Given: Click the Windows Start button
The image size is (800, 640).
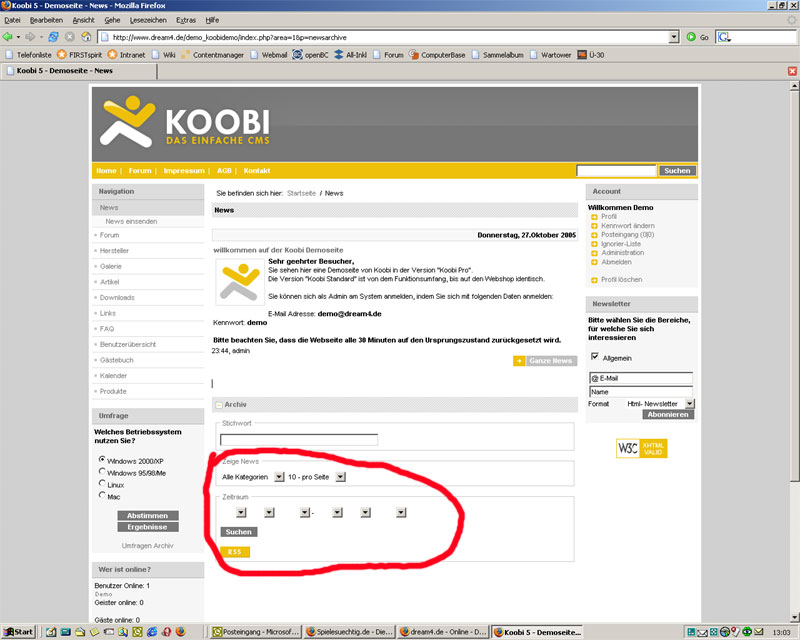Looking at the screenshot, I should [18, 632].
